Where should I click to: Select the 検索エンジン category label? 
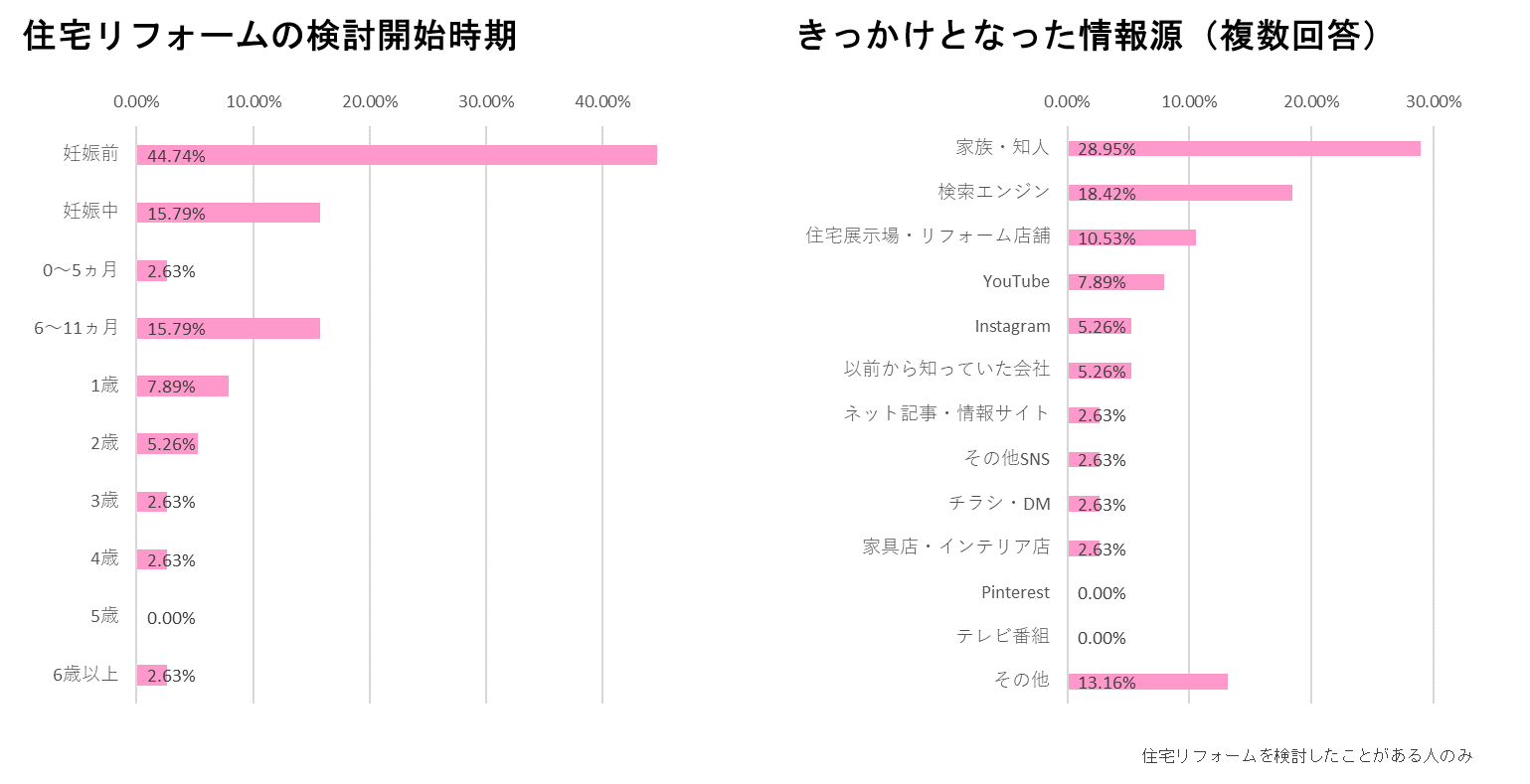[x=993, y=191]
